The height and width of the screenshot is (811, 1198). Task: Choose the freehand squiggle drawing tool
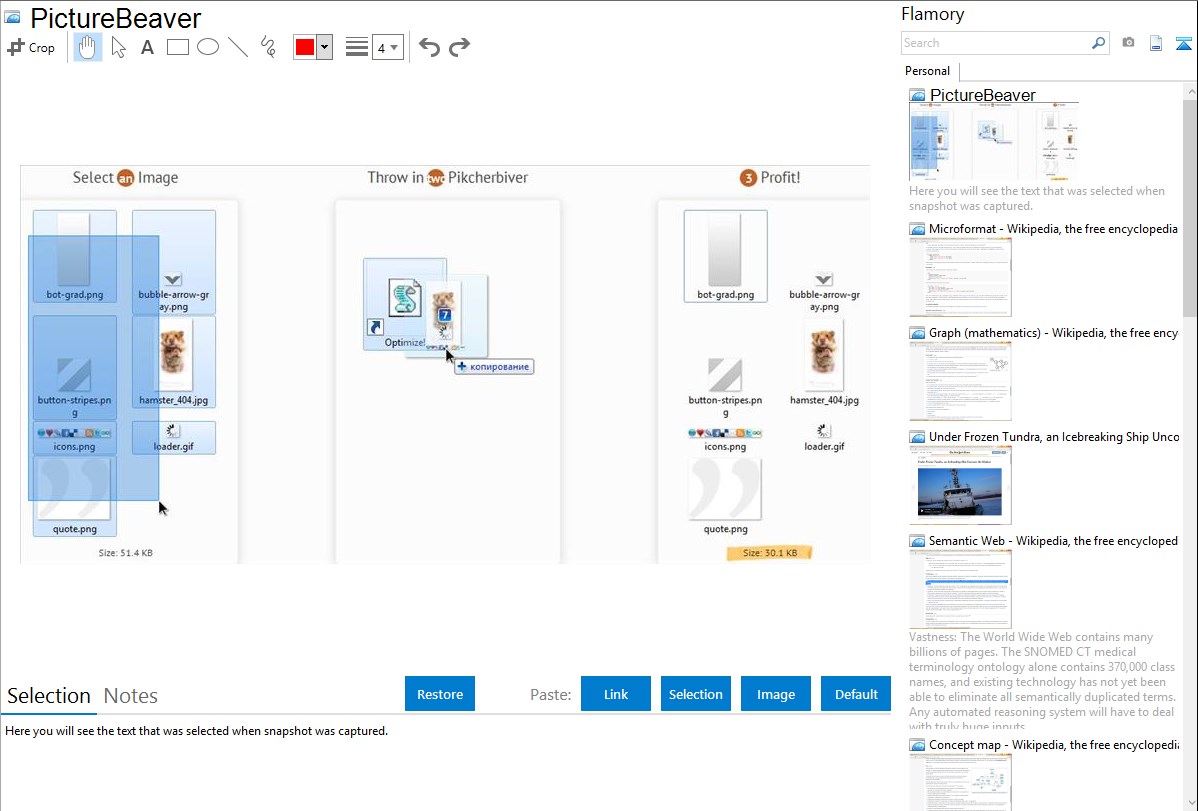[x=268, y=47]
